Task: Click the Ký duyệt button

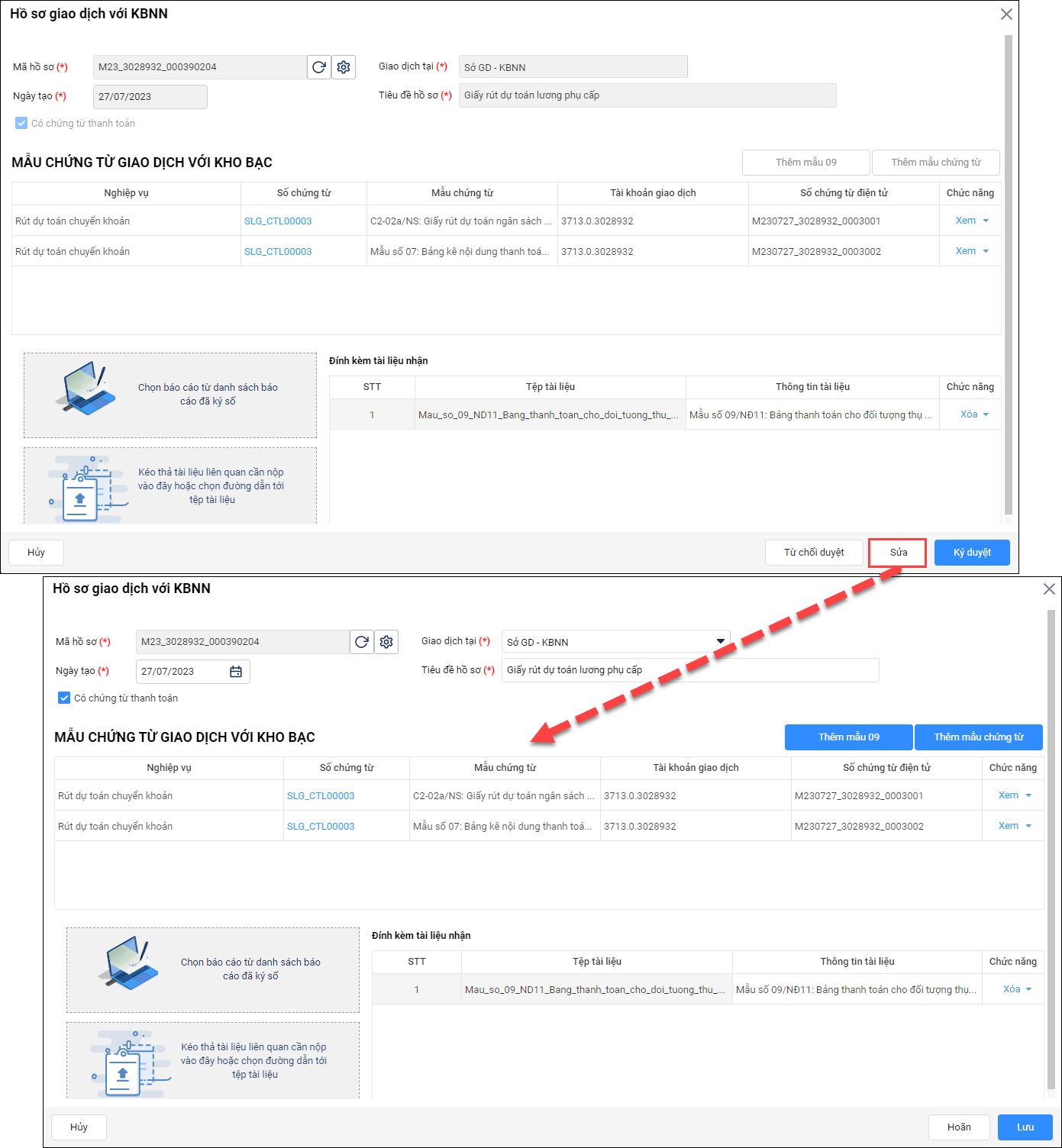Action: pos(972,553)
